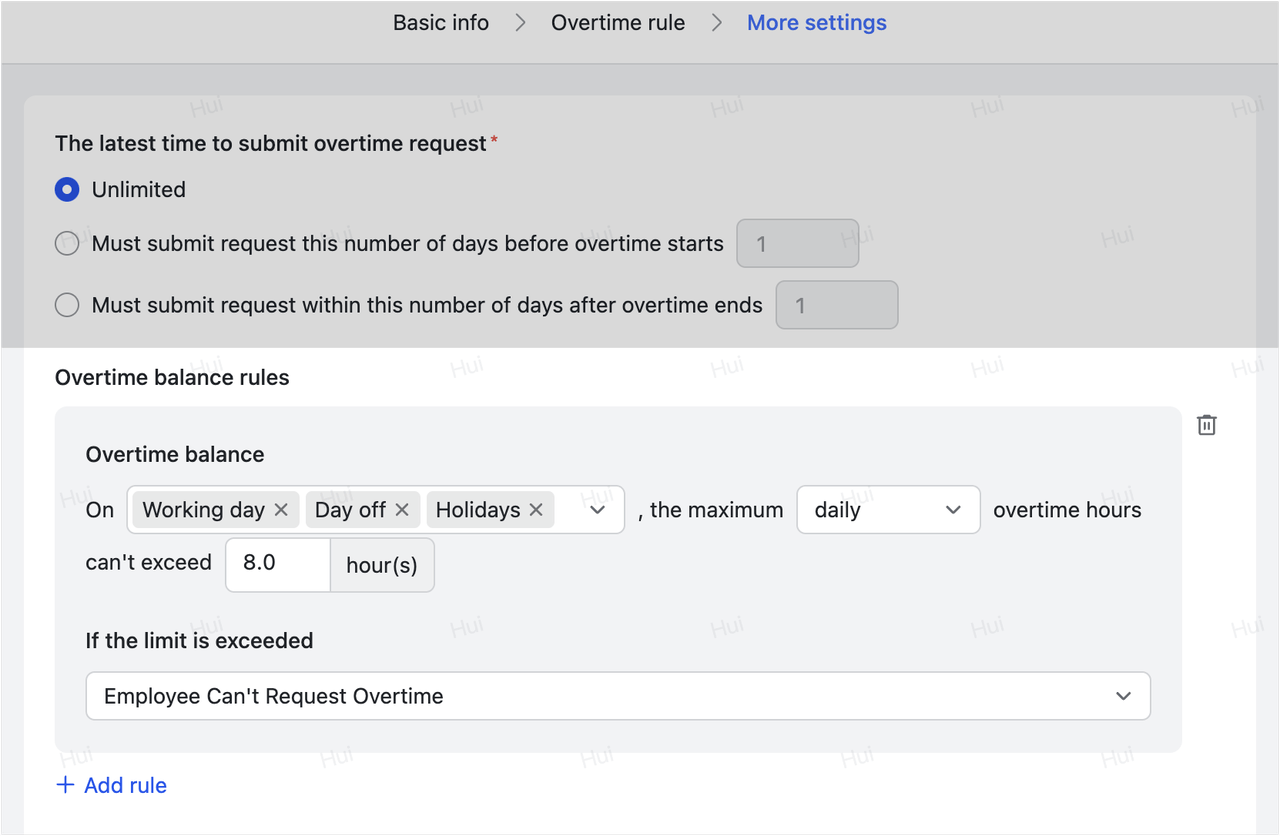Go to the Overtime rule step
Screen dimensions: 1280x836
point(618,23)
